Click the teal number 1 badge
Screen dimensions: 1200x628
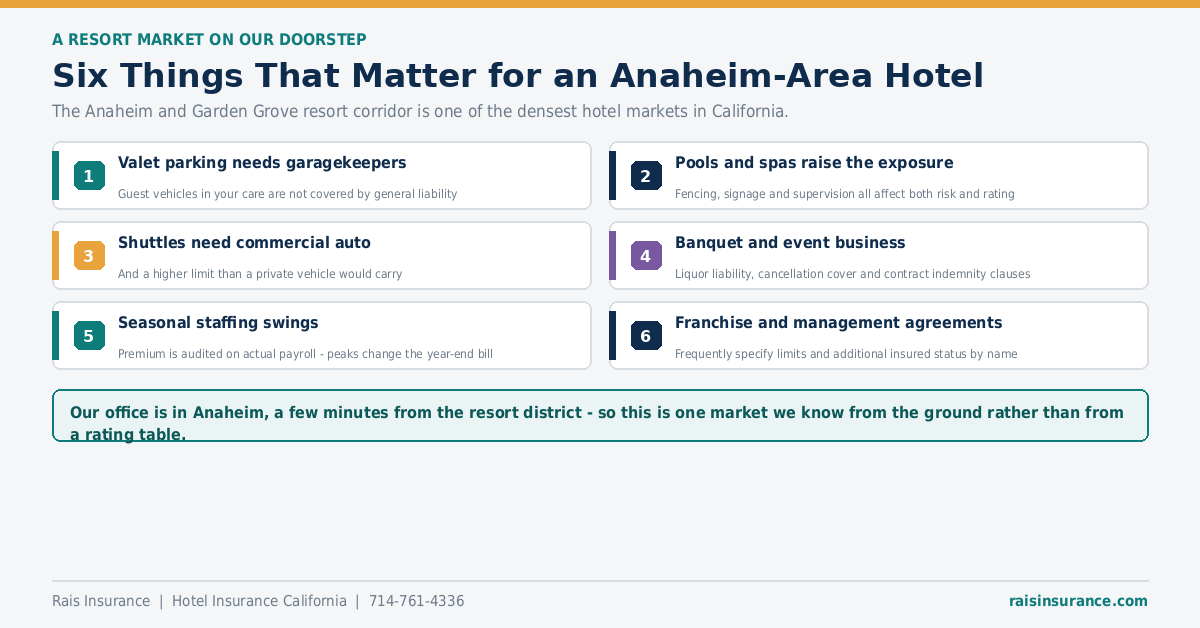tap(89, 176)
